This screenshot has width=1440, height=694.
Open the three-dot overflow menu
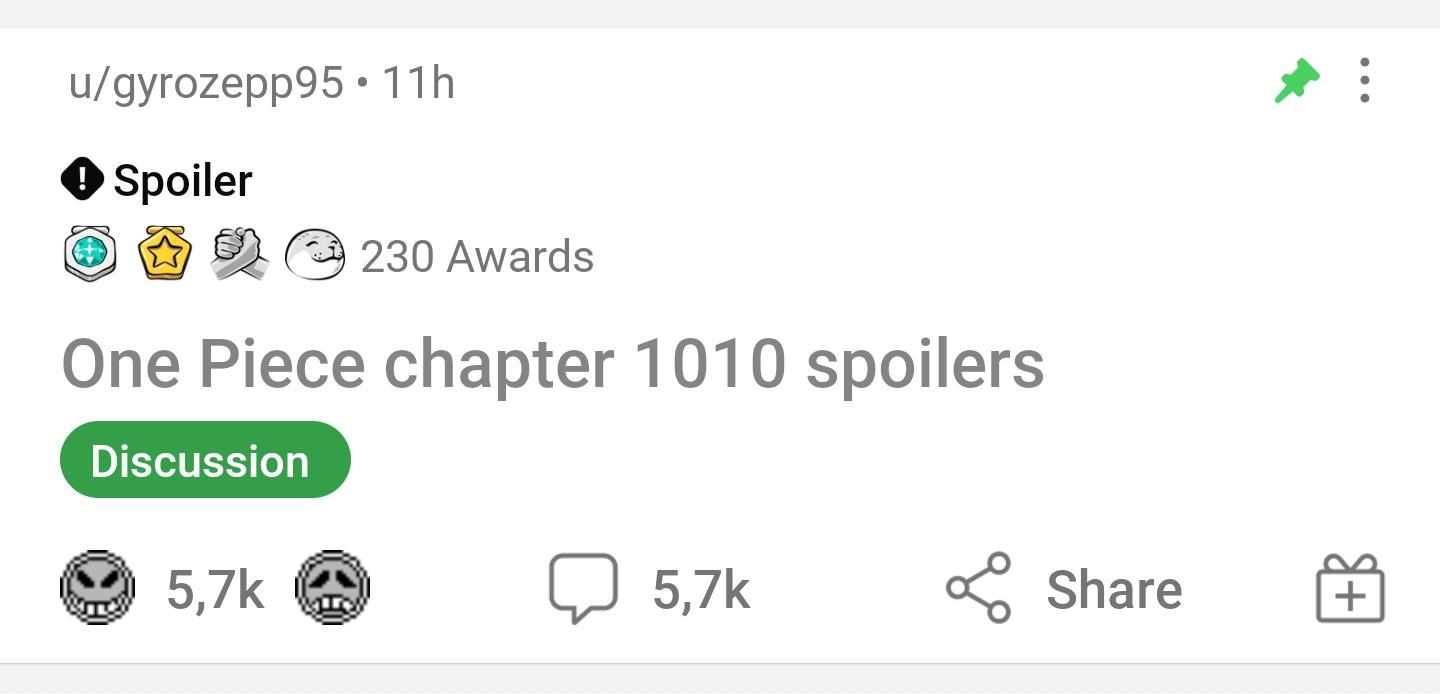(x=1365, y=82)
